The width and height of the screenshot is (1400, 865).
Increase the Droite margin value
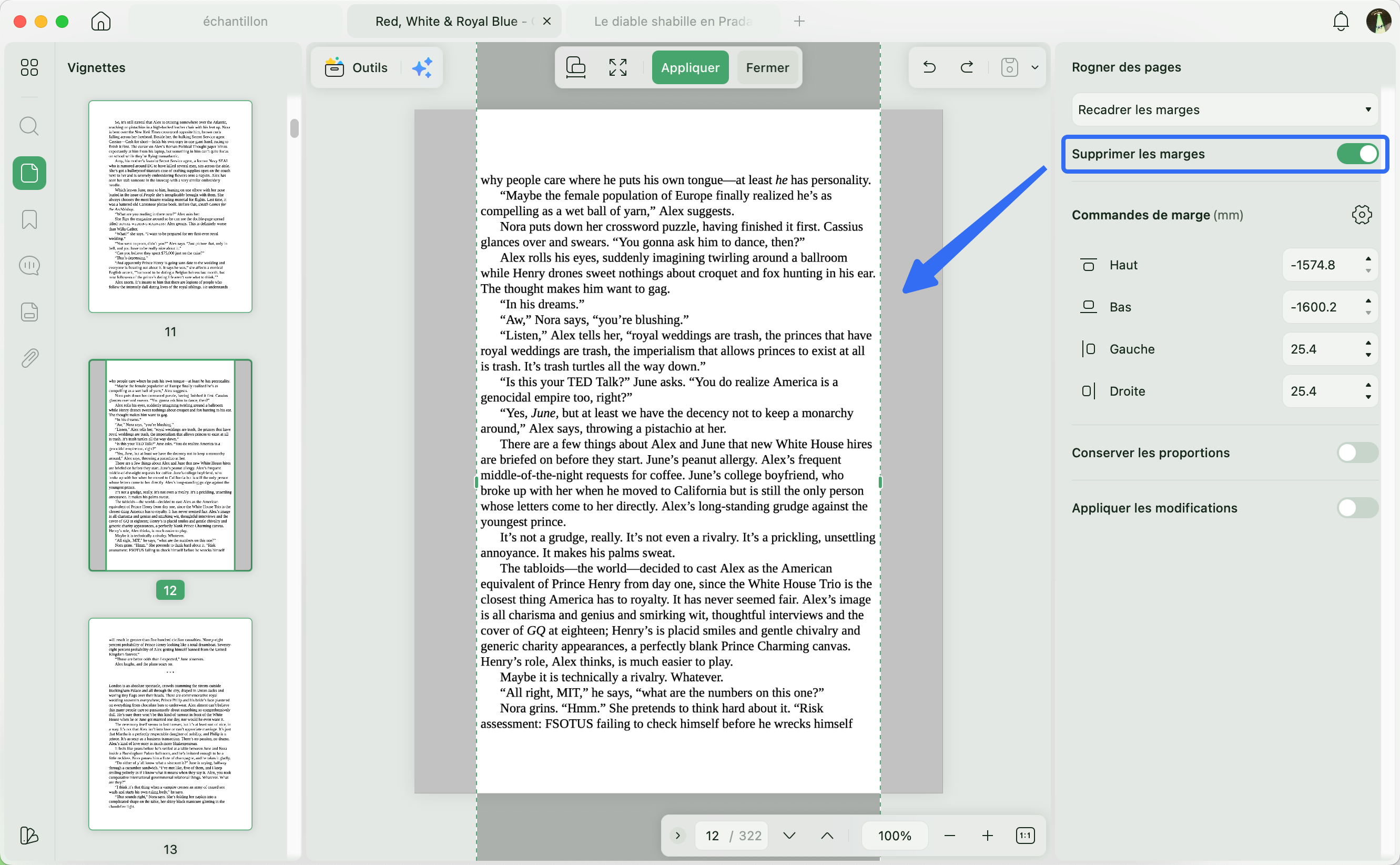click(x=1368, y=385)
